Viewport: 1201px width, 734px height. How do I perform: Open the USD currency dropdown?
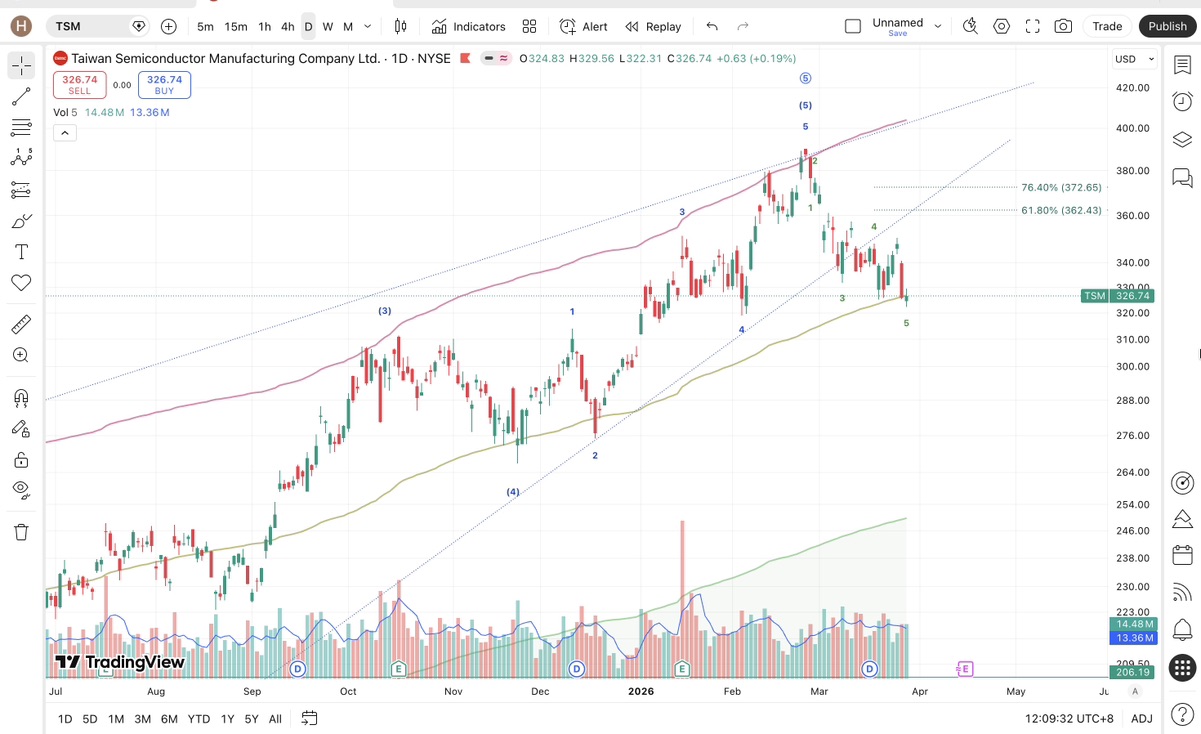coord(1134,59)
